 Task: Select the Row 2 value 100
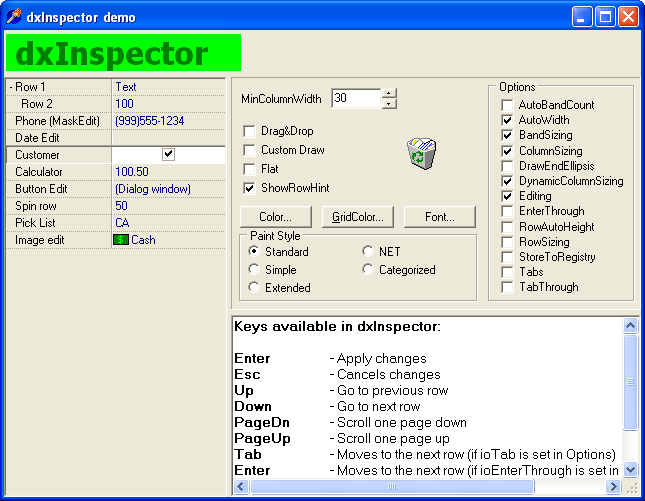click(x=124, y=104)
